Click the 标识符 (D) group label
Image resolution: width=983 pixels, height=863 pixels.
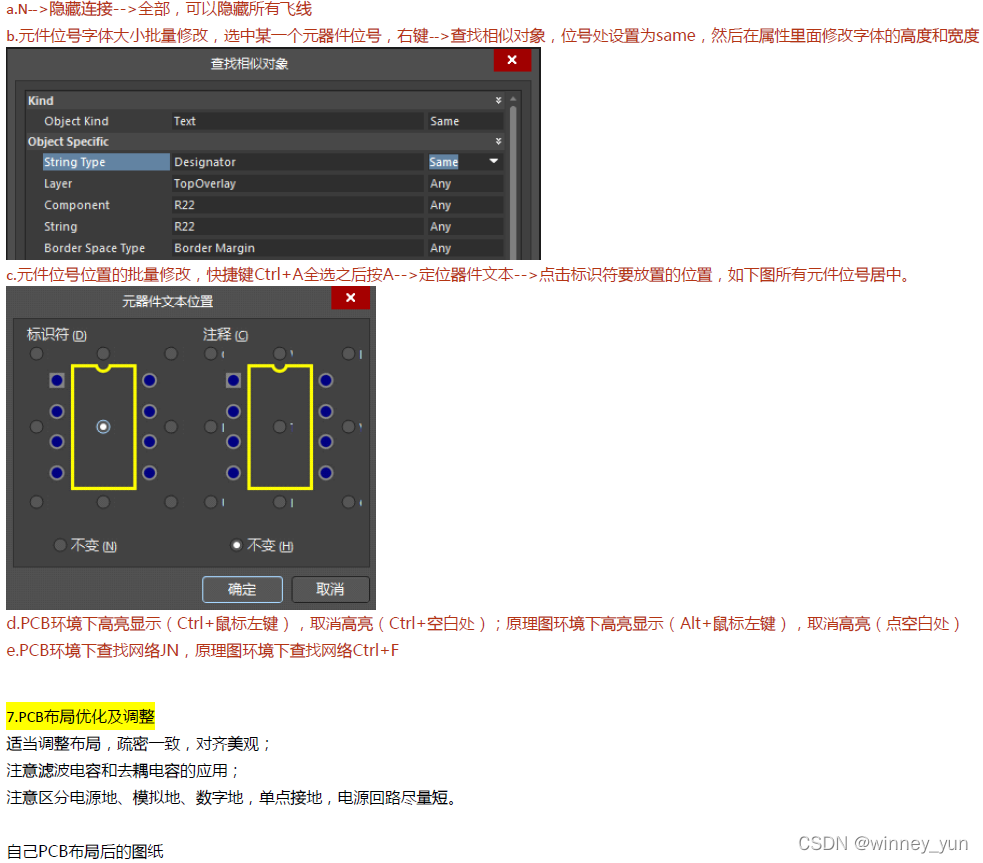(56, 335)
